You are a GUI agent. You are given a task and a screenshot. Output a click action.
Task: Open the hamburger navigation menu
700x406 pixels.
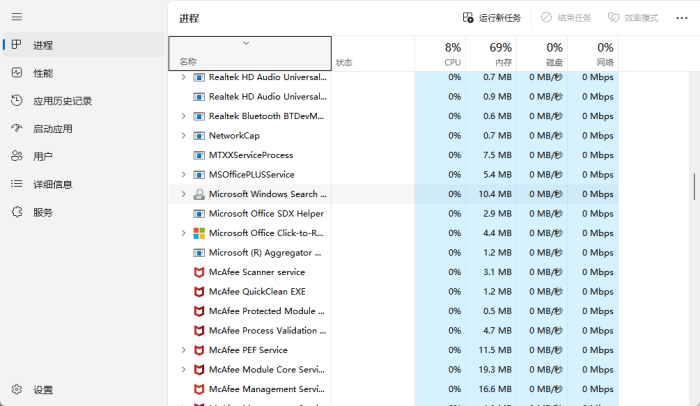click(x=17, y=17)
